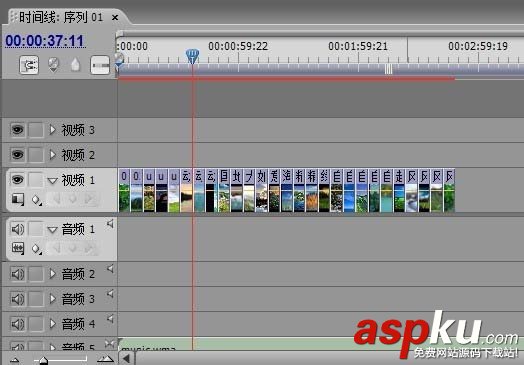Expand the 视频 3 track
The height and width of the screenshot is (365, 524).
click(52, 130)
